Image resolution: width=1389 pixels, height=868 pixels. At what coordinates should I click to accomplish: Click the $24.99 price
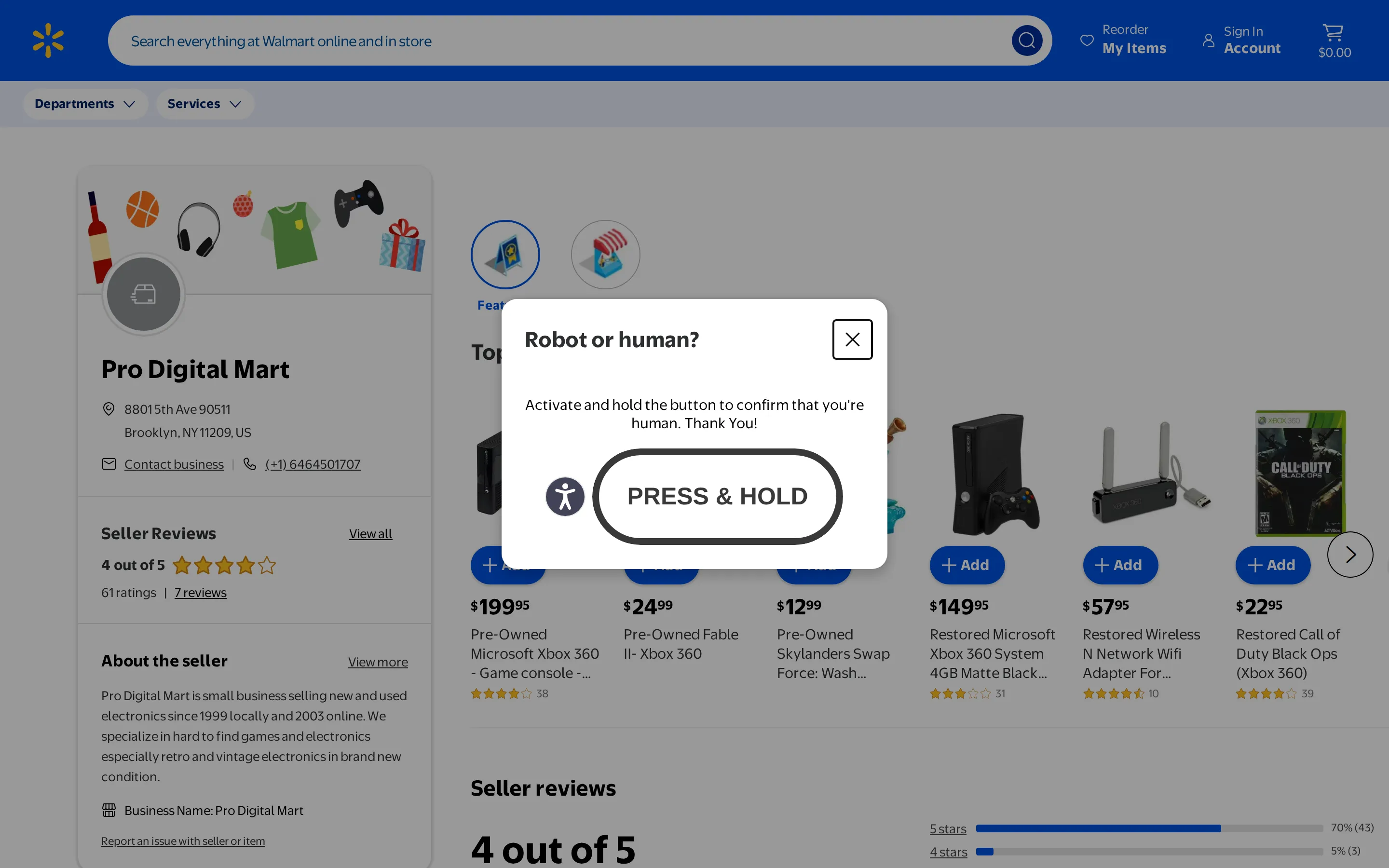tap(648, 606)
